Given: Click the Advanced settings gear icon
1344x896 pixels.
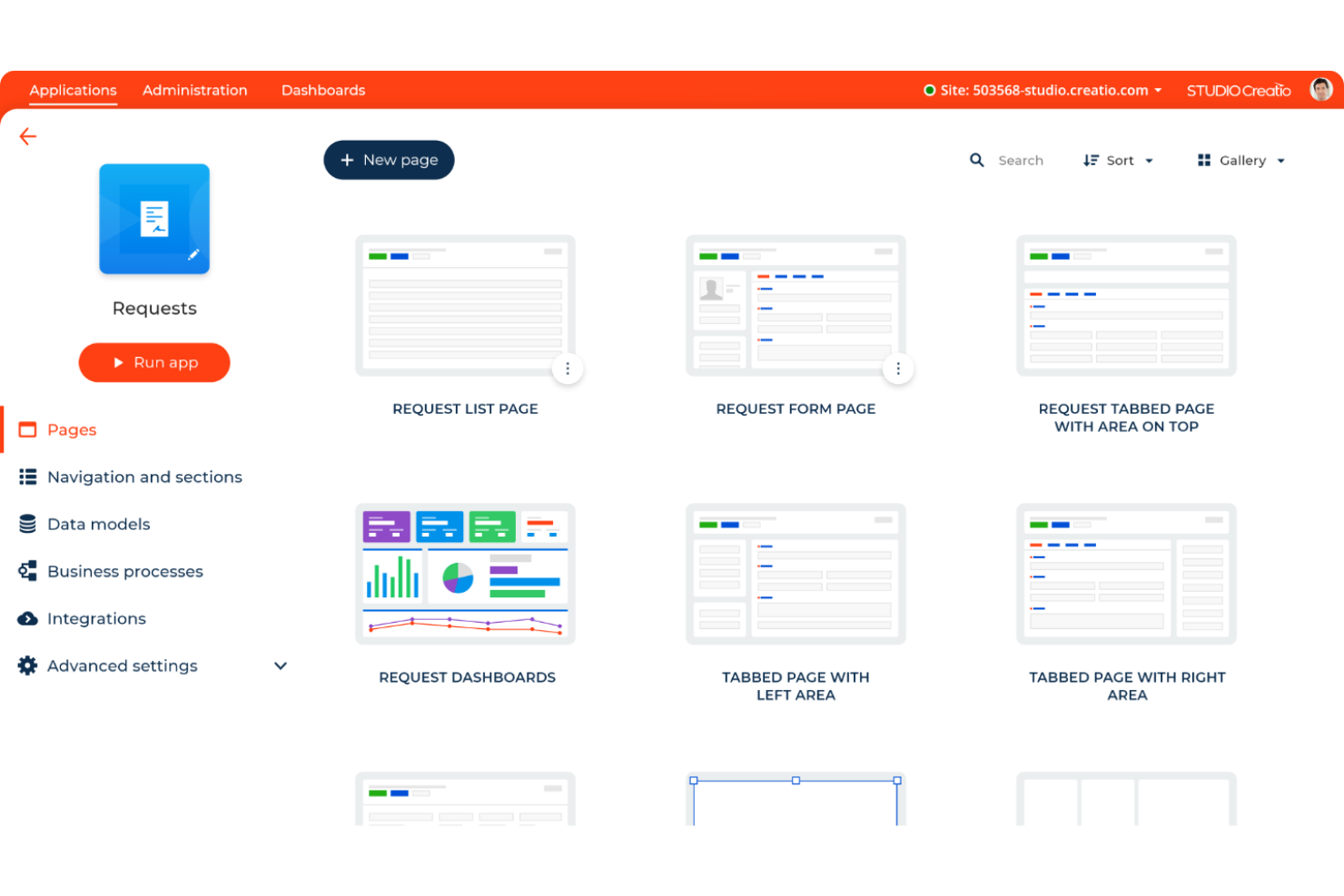Looking at the screenshot, I should coord(26,665).
